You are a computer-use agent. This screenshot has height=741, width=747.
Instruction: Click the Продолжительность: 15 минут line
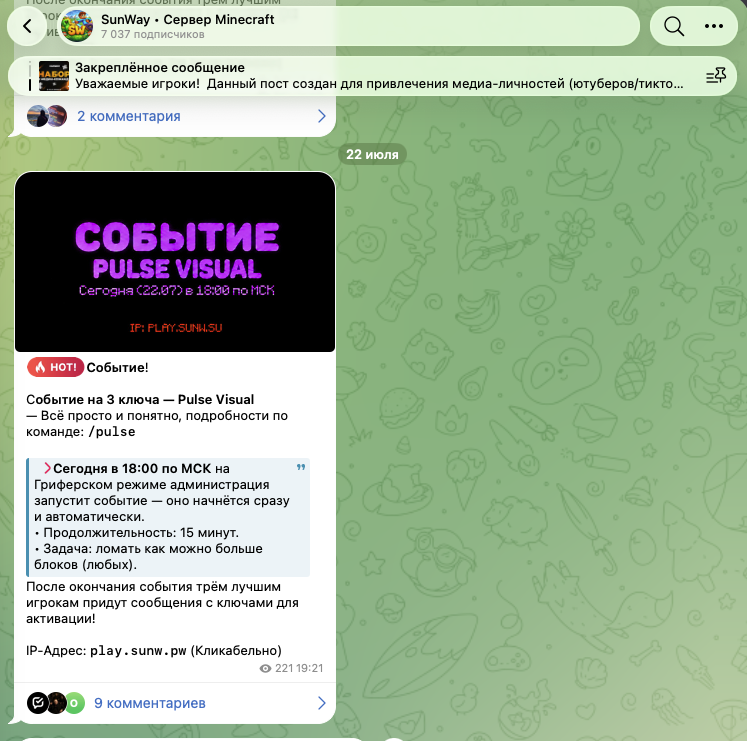[x=136, y=533]
